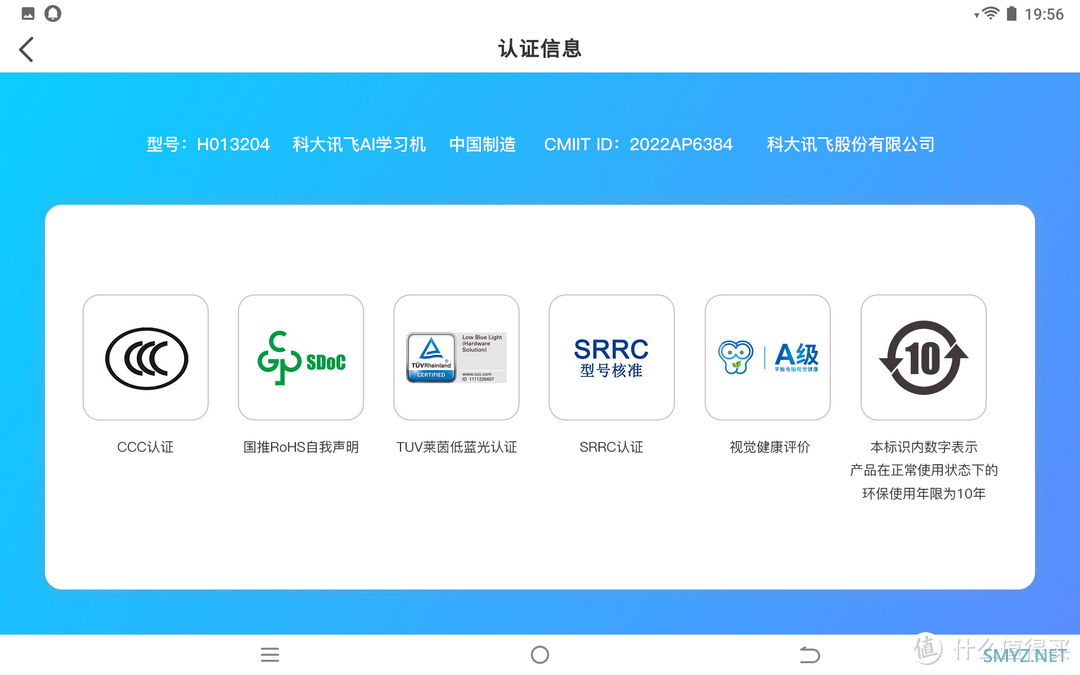The image size is (1080, 675).
Task: Tap the model number 型号：H013204
Action: pyautogui.click(x=208, y=145)
